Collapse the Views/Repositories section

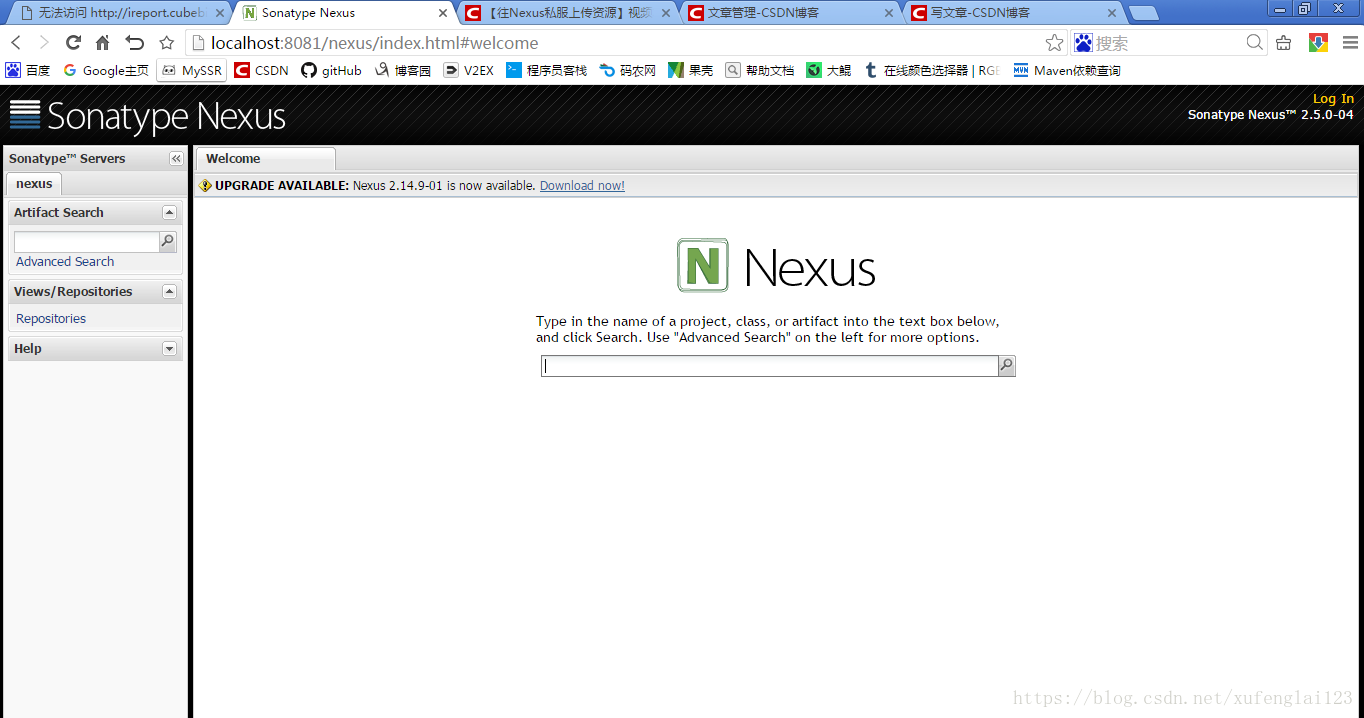pos(169,291)
